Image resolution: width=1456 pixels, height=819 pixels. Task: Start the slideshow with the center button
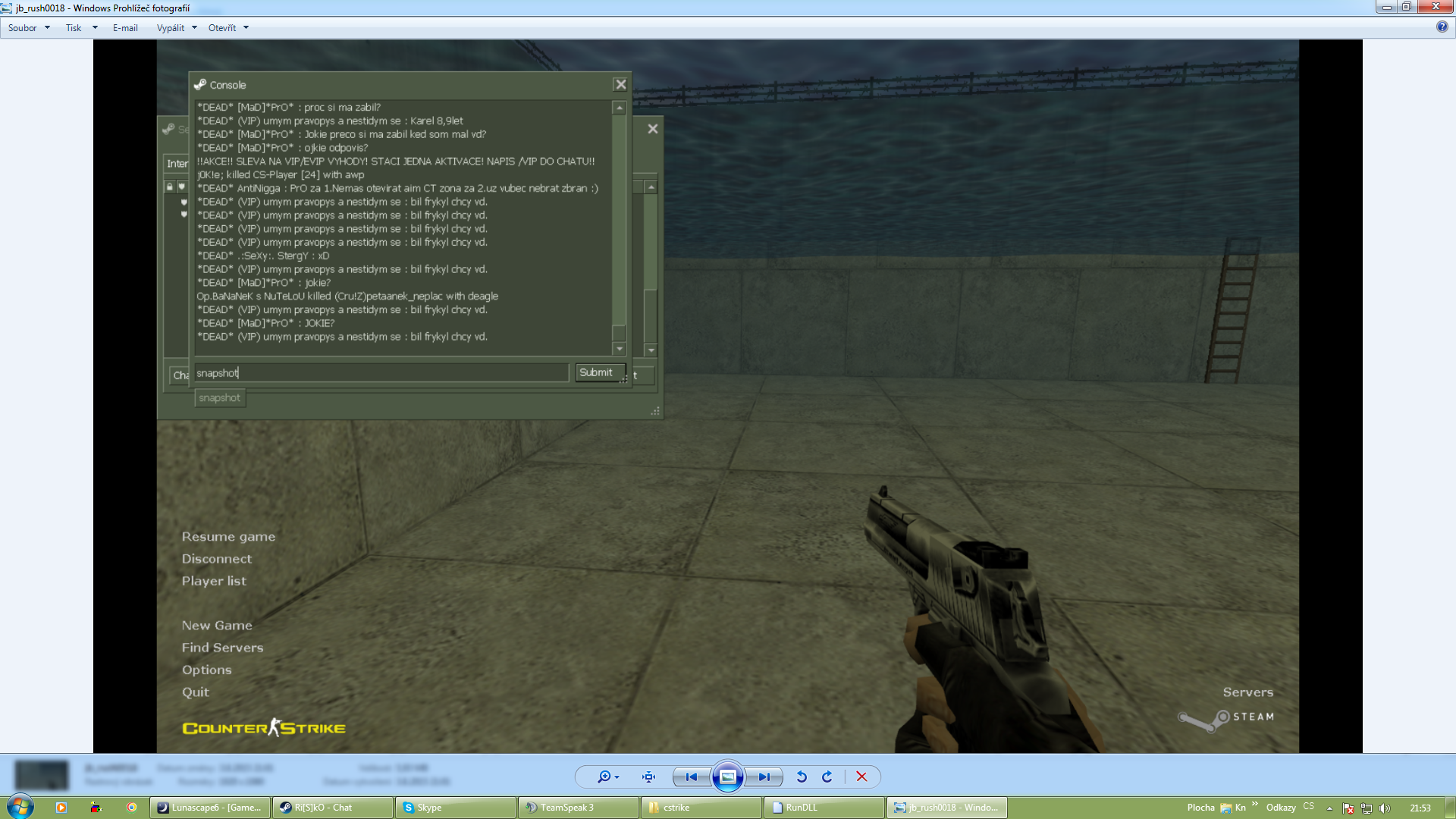tap(727, 777)
